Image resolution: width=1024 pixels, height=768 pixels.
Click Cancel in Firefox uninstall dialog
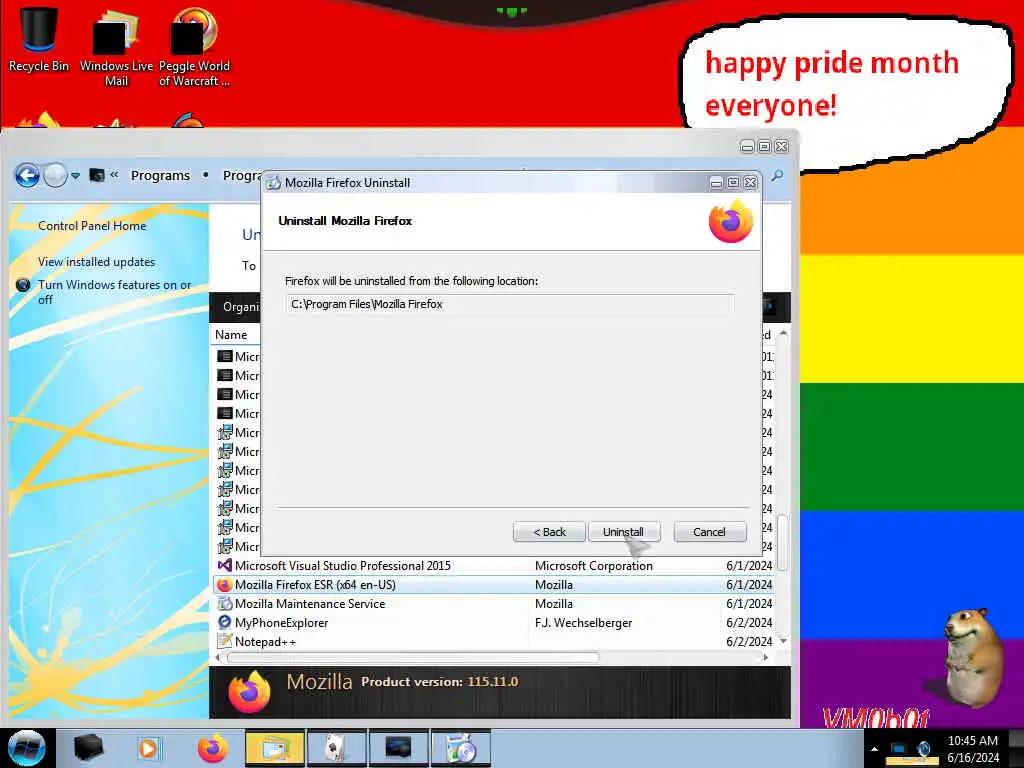pos(709,532)
